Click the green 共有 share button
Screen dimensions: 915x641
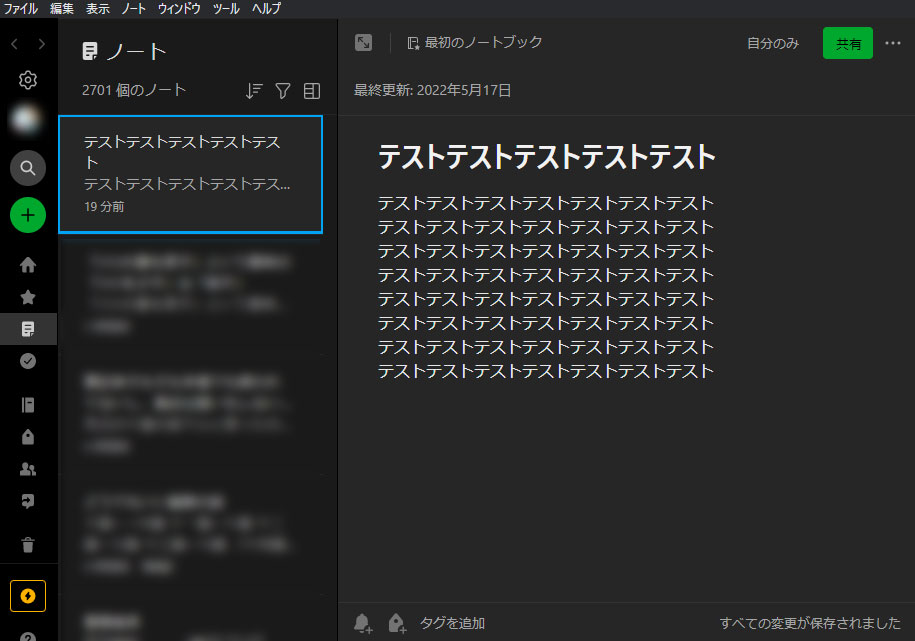847,43
